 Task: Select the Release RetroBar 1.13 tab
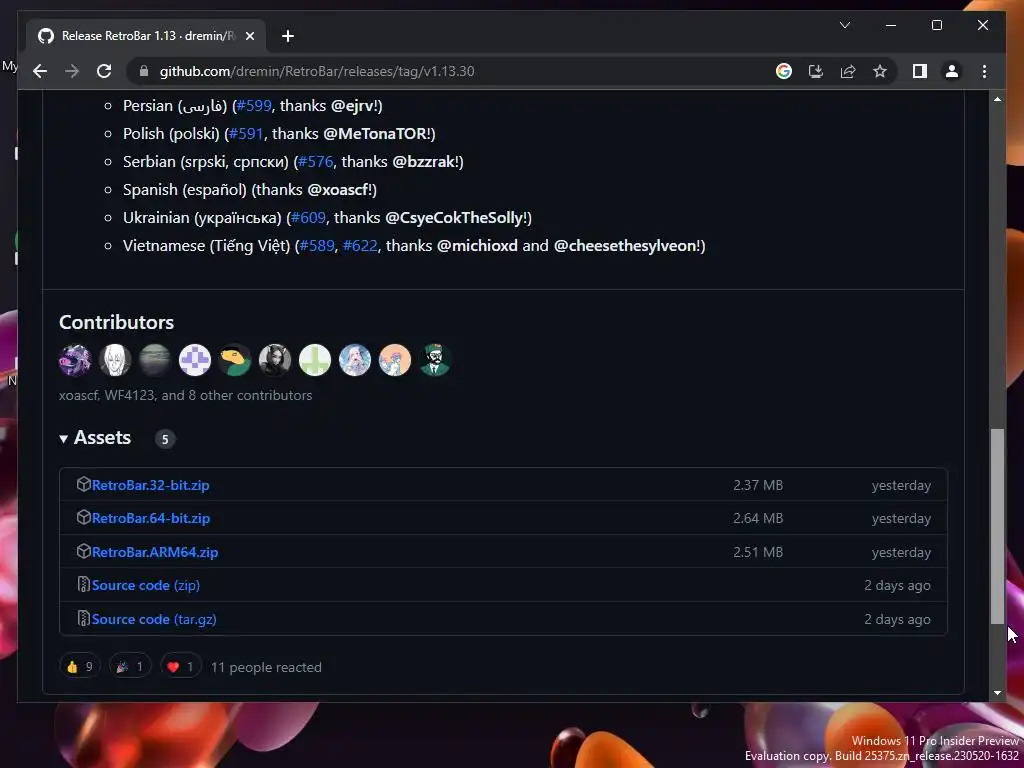[146, 36]
